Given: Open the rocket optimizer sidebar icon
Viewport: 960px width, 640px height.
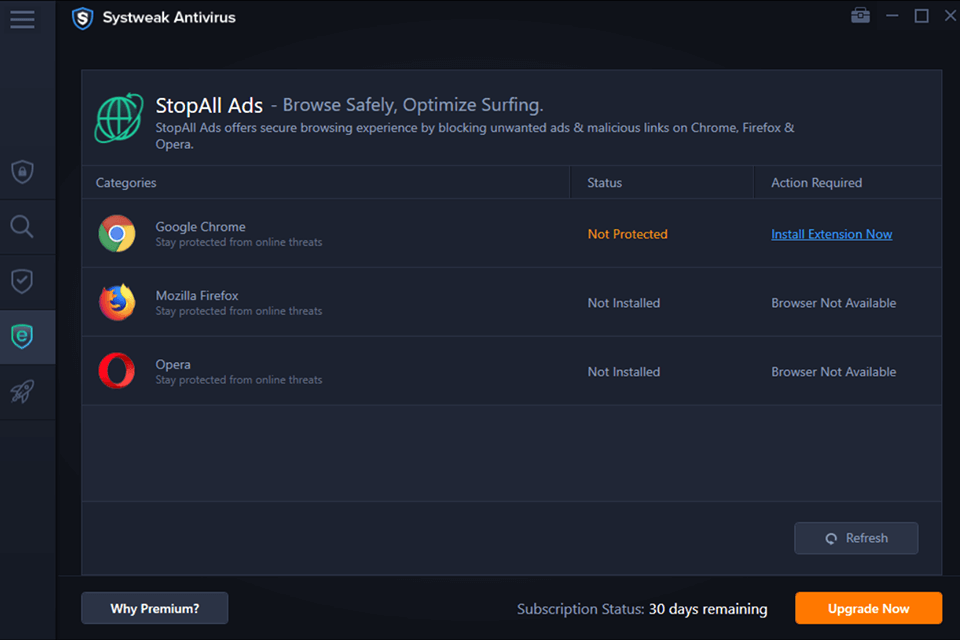Looking at the screenshot, I should click(22, 391).
